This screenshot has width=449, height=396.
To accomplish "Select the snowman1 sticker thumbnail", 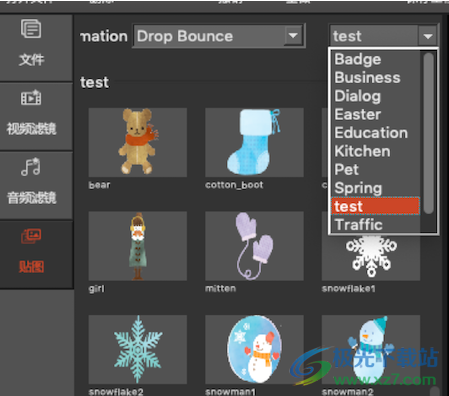I will point(254,349).
